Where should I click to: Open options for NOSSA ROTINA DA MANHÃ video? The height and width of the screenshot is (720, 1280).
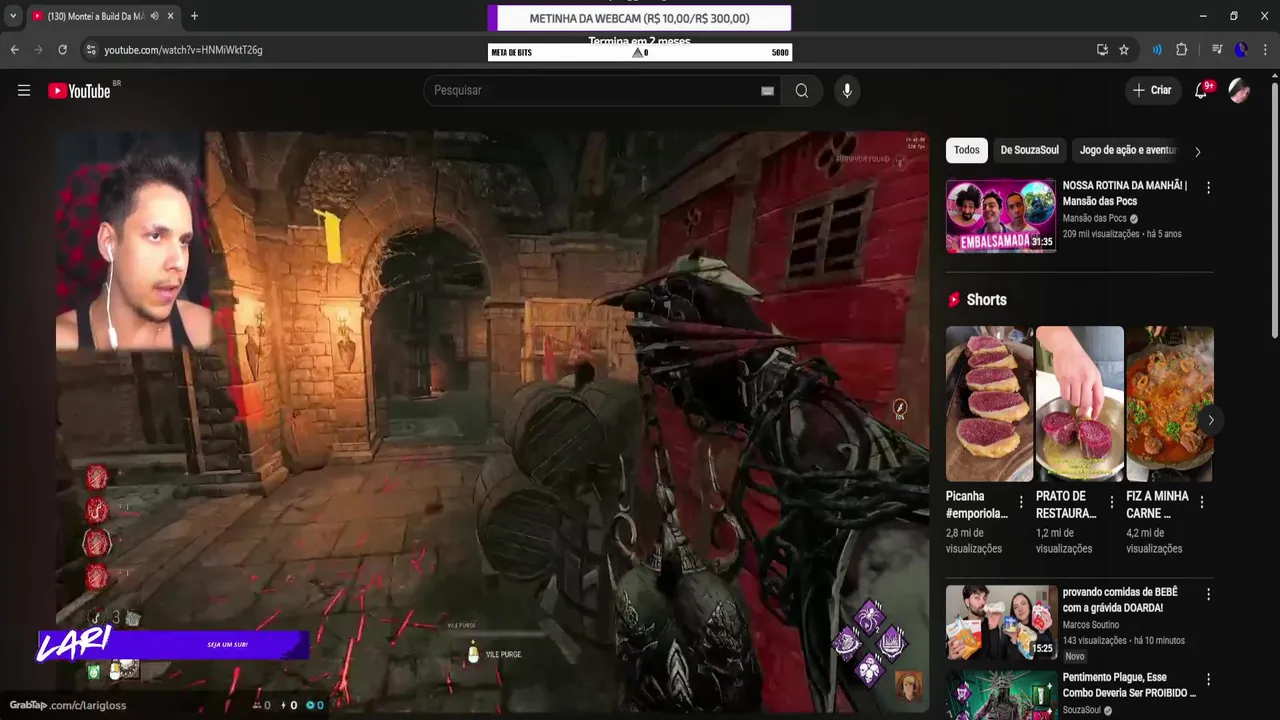1208,188
